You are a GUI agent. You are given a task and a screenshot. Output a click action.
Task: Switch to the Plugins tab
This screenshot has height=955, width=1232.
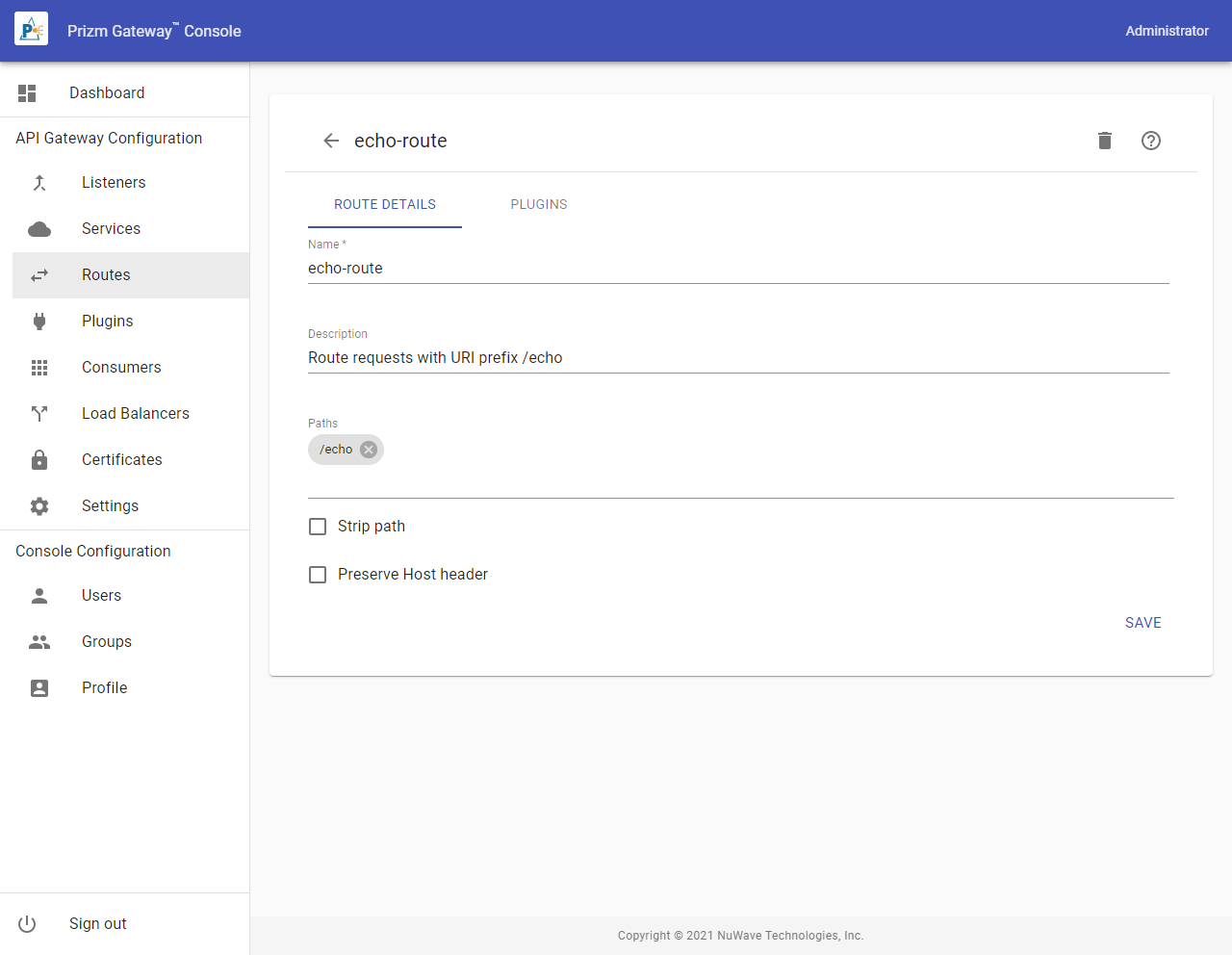point(539,204)
